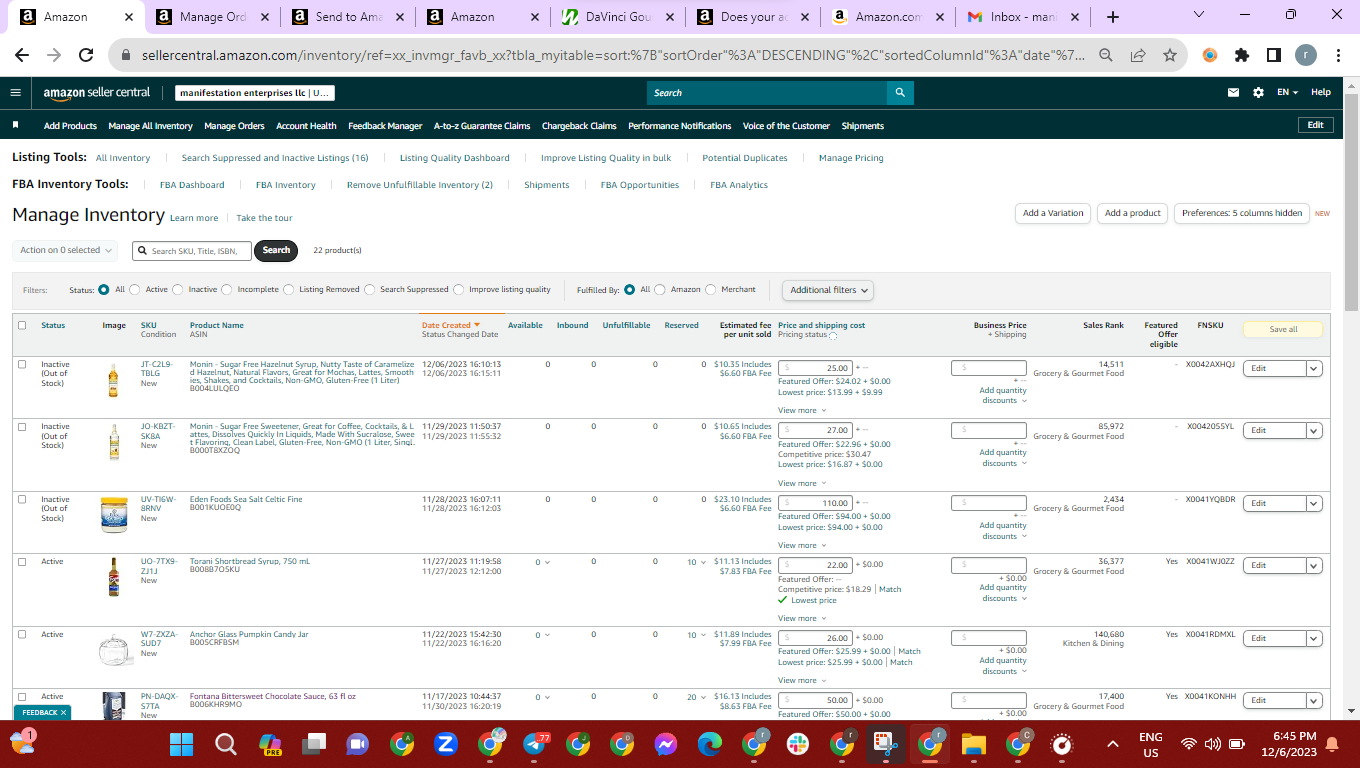Click the Torani Shortbread Syrup product image

114,577
